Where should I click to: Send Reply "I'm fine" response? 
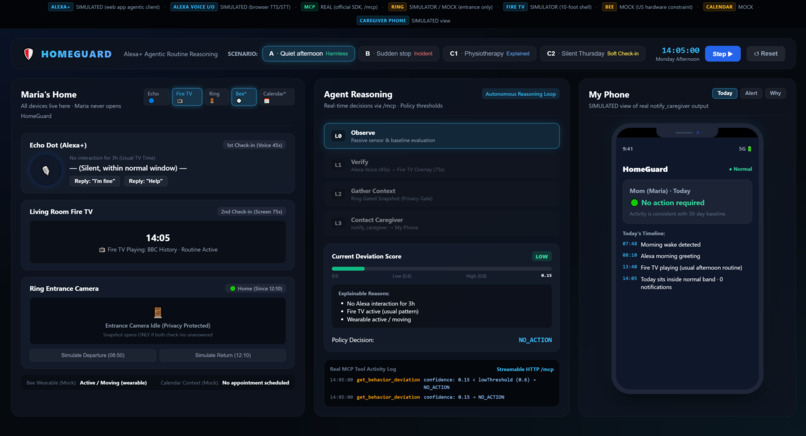[x=95, y=181]
